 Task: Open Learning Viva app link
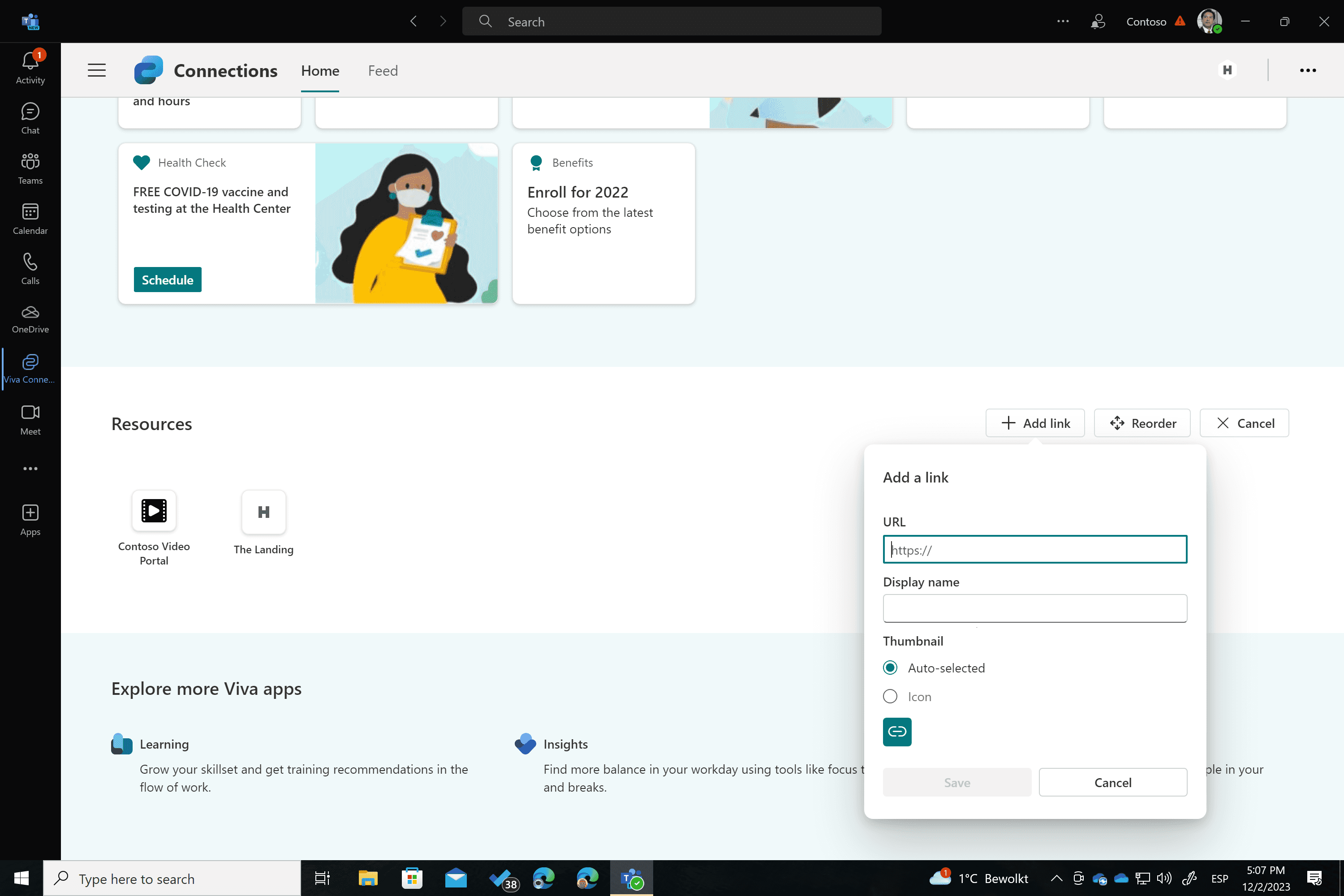pos(164,744)
